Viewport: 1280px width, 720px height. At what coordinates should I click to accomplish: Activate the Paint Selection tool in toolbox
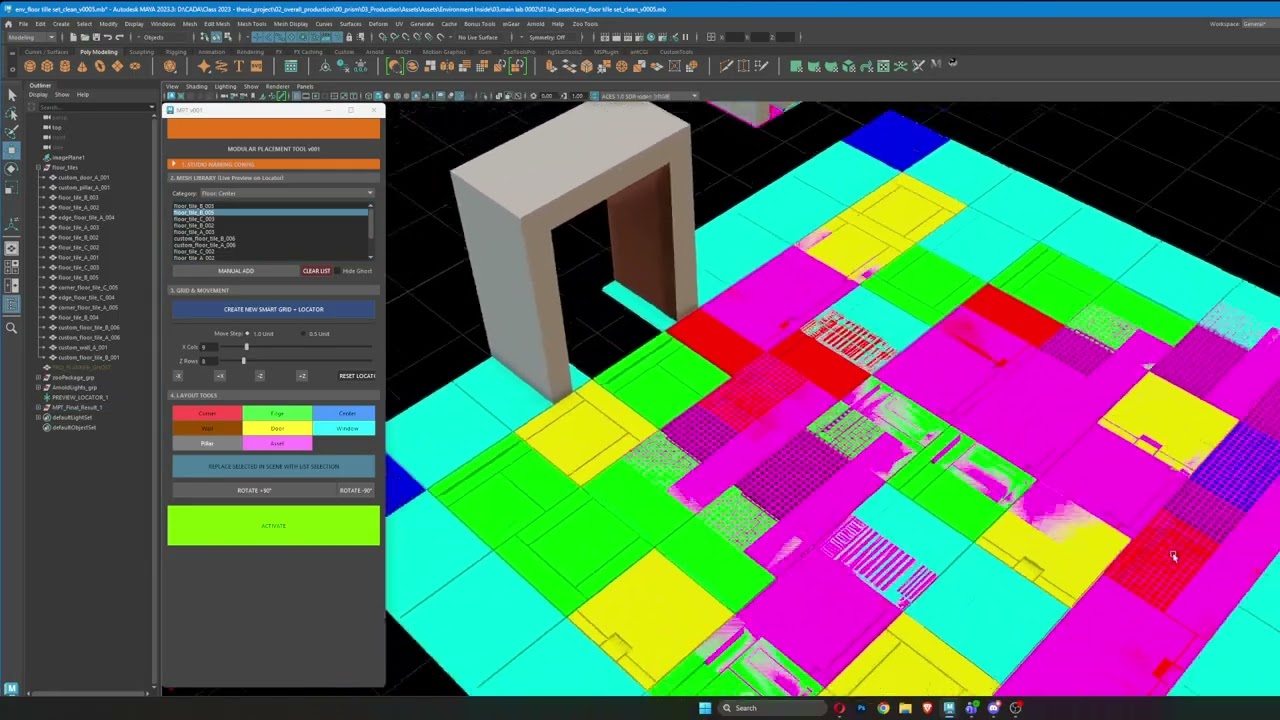pyautogui.click(x=11, y=132)
